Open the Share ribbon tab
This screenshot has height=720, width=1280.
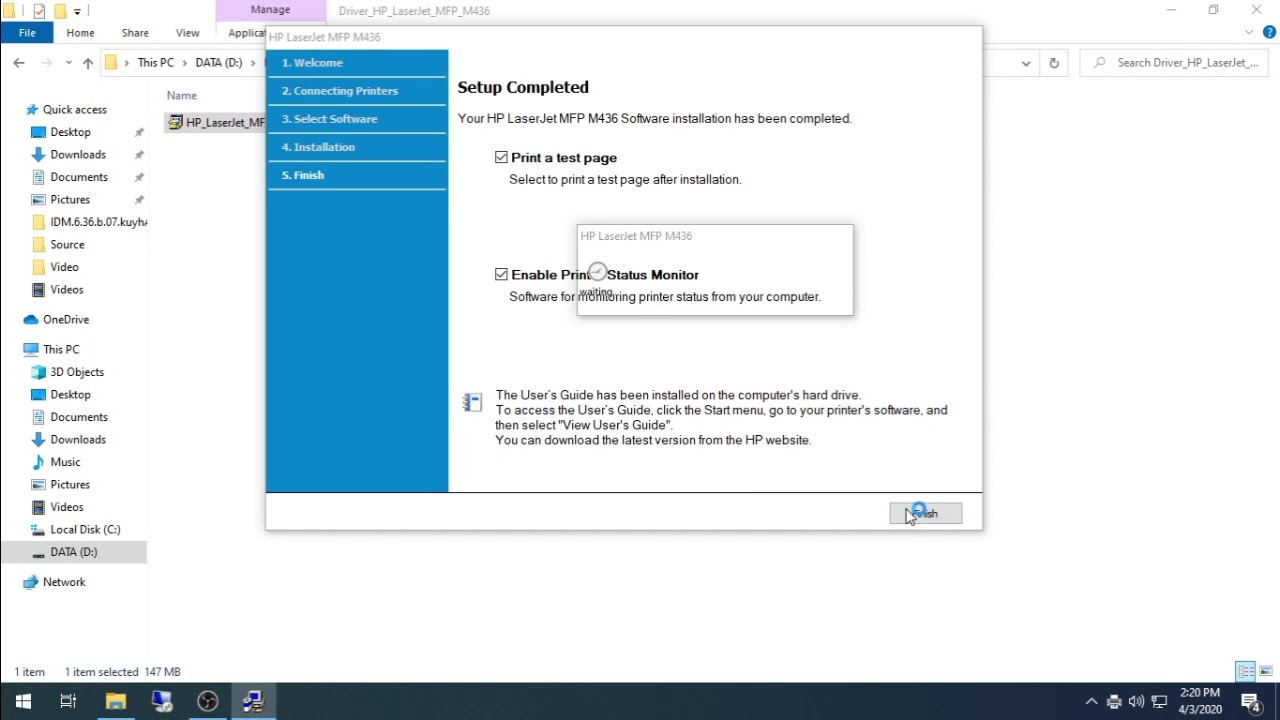[135, 33]
